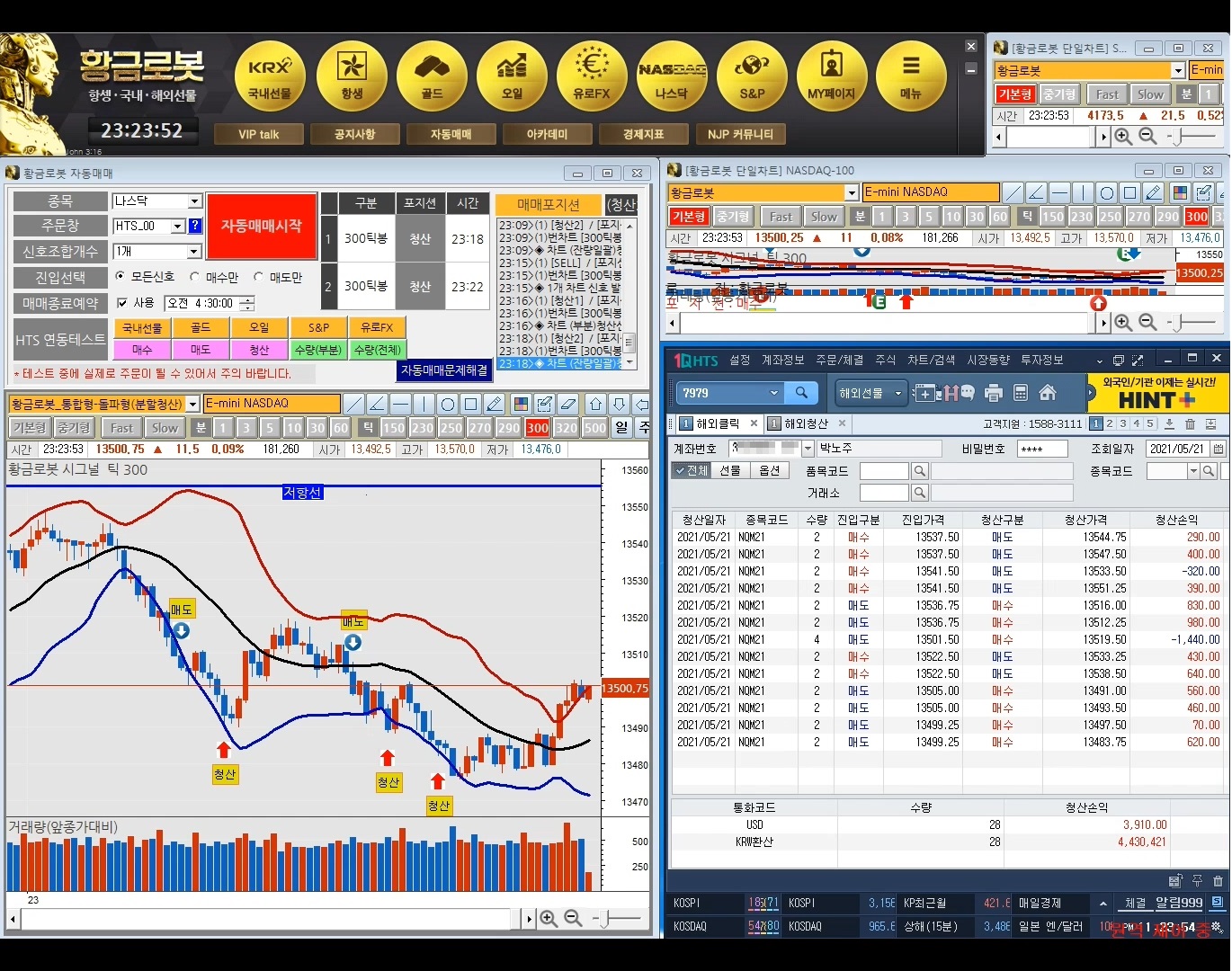Select 모든신호 radio button

(x=121, y=277)
